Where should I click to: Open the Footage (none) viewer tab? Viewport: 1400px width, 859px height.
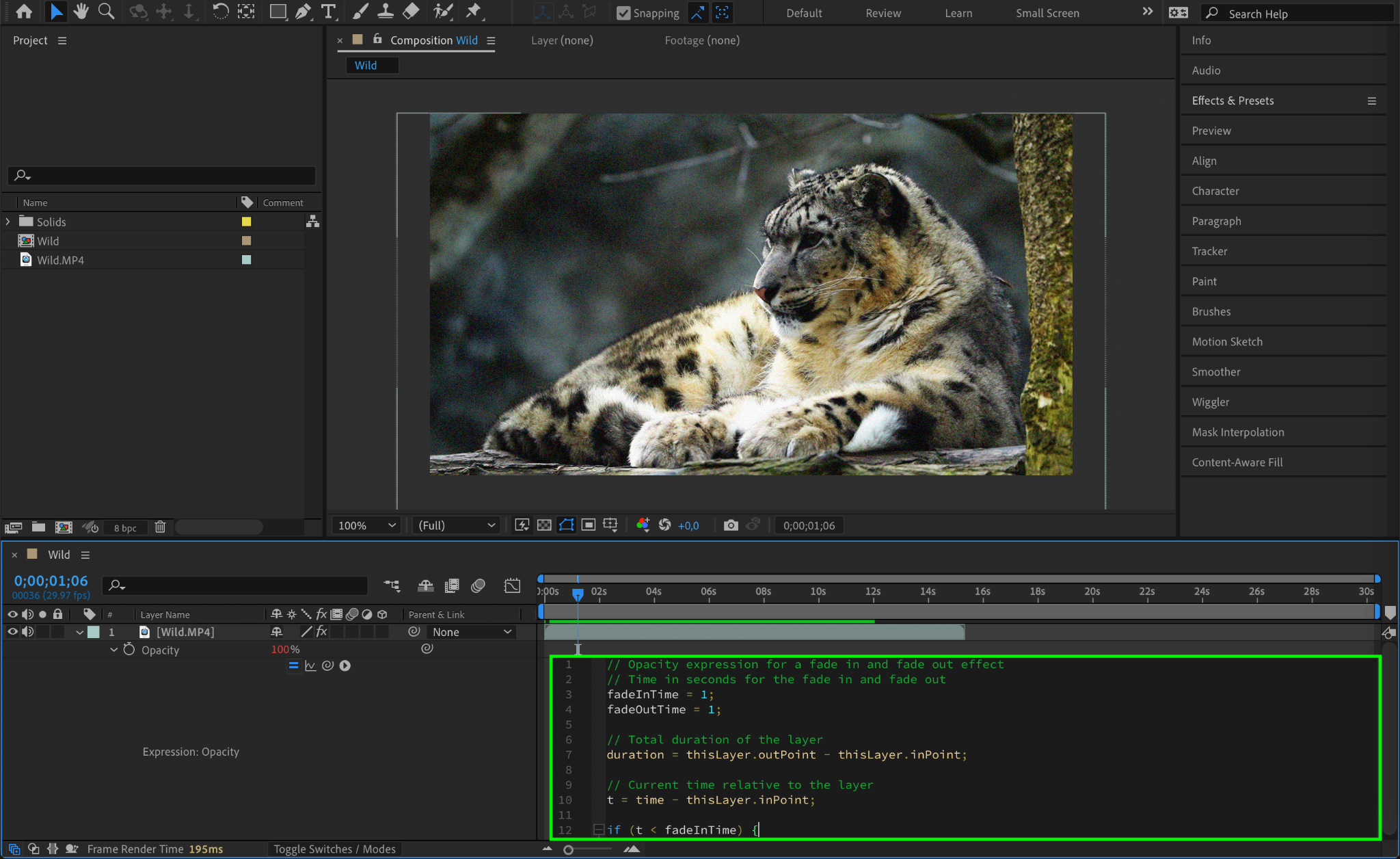[x=702, y=40]
